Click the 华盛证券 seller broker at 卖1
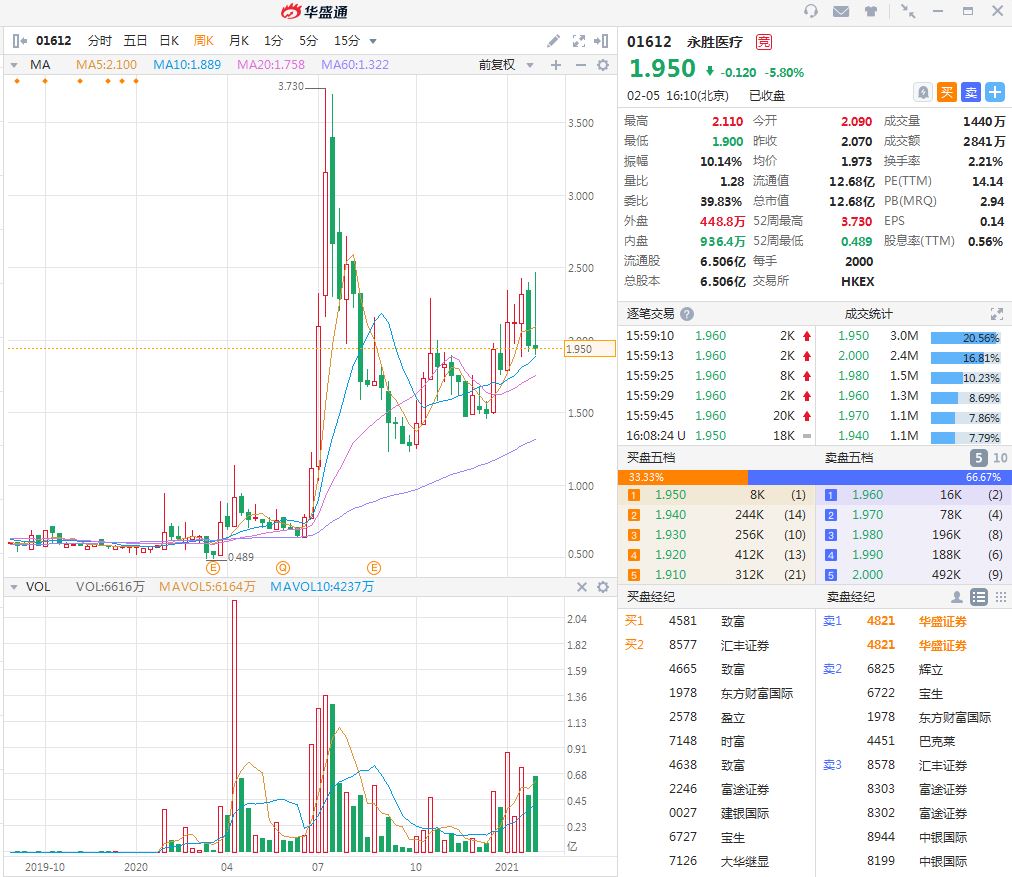1012x877 pixels. (942, 621)
